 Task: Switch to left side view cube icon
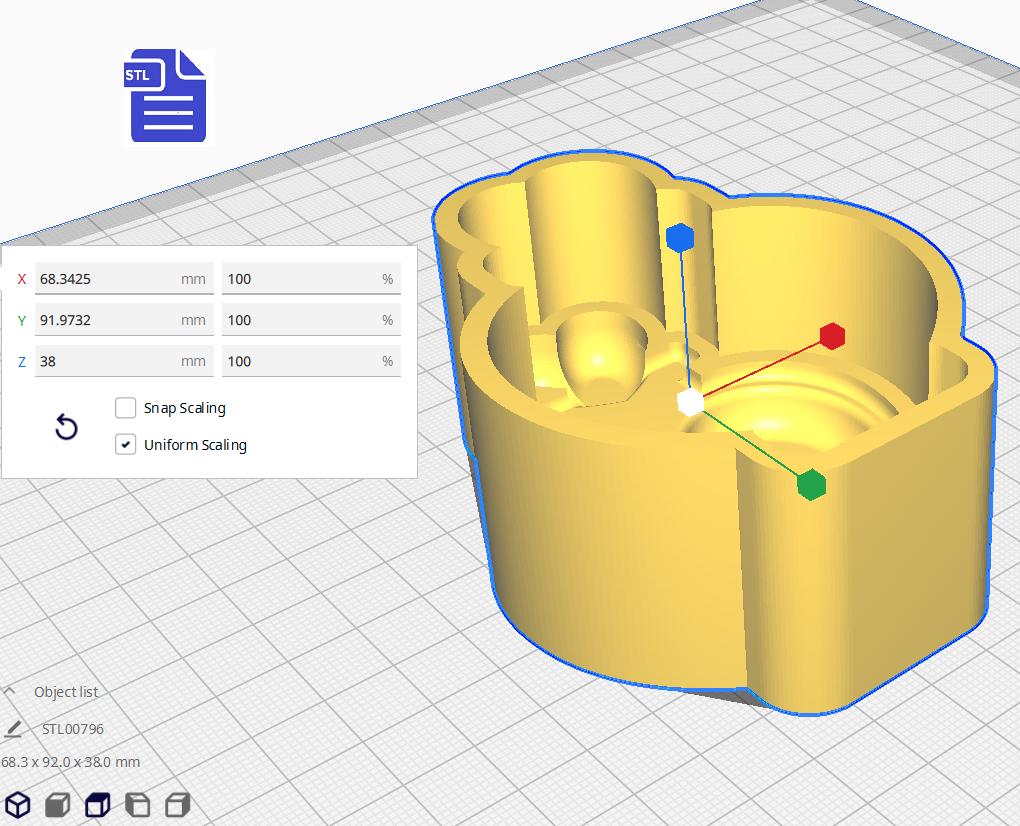[137, 805]
